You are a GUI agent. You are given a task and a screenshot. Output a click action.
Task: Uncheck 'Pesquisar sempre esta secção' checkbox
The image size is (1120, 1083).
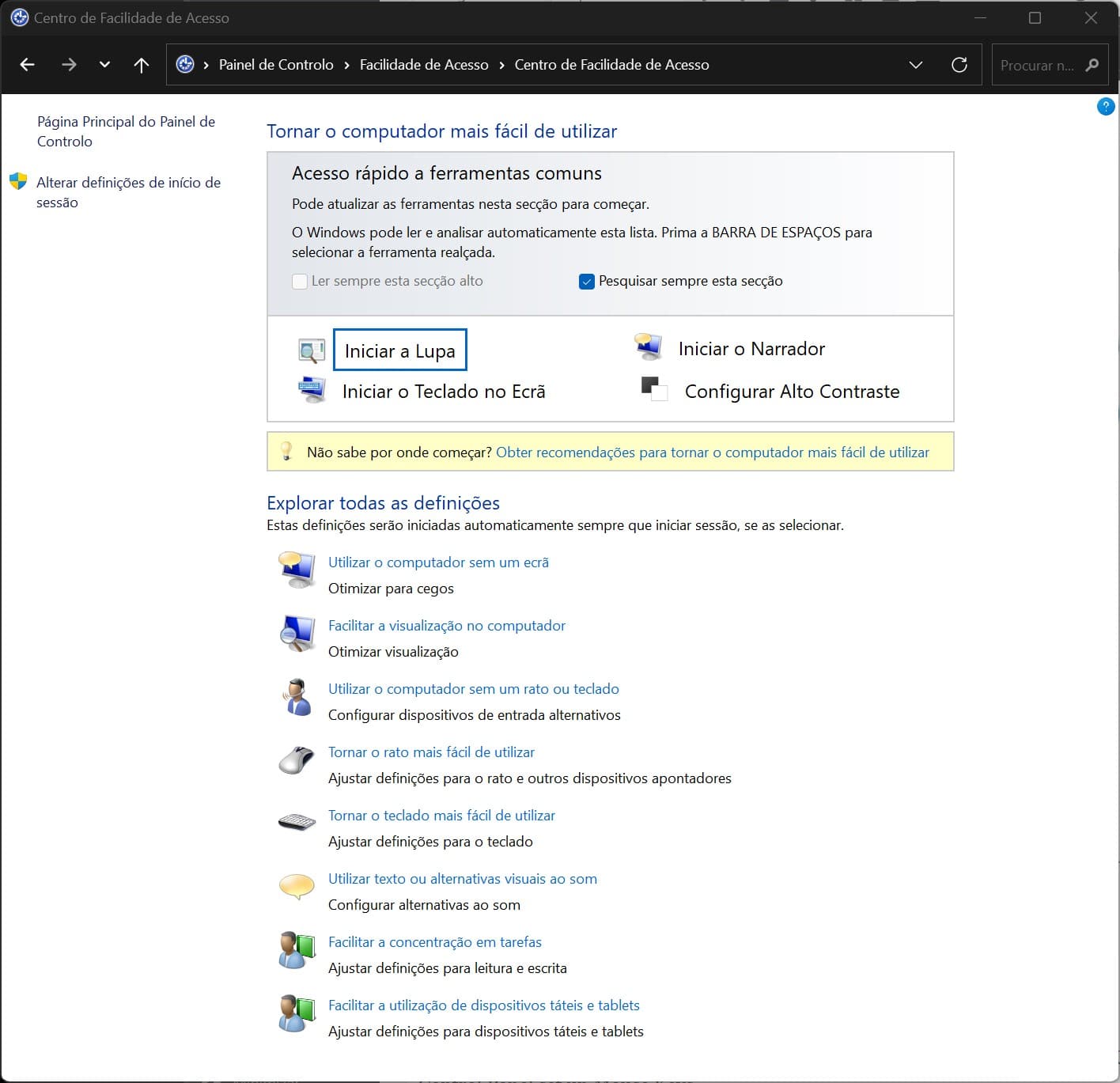[x=587, y=282]
